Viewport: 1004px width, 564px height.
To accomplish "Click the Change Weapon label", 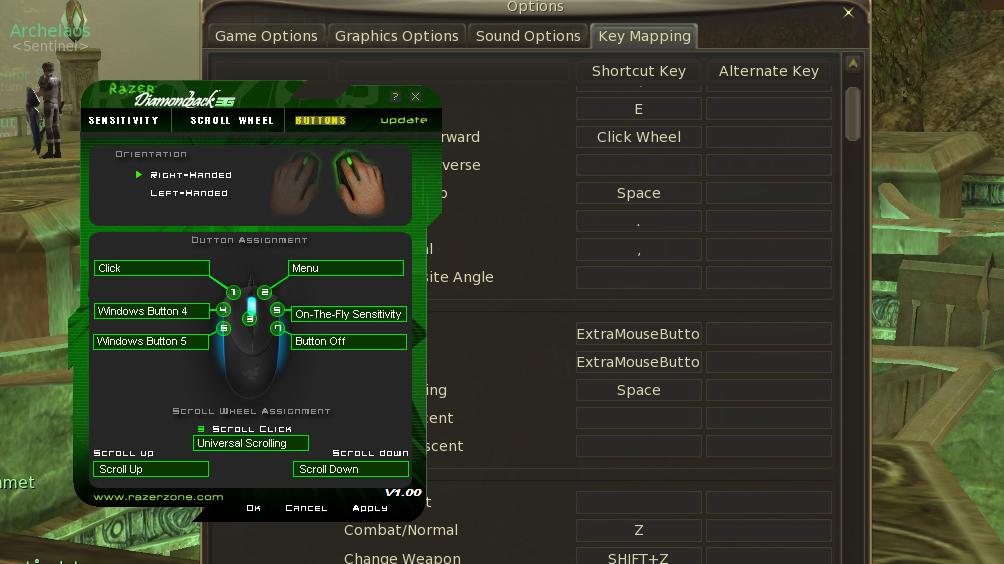I will point(402,558).
